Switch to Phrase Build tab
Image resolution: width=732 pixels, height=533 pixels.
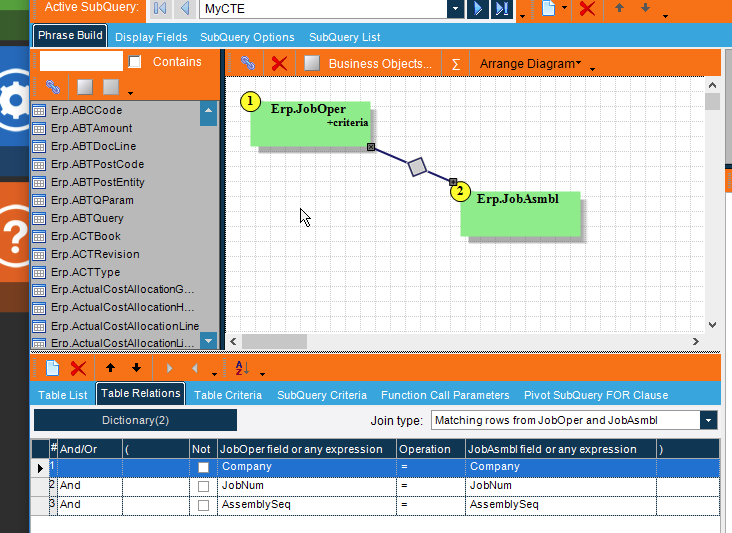point(70,35)
